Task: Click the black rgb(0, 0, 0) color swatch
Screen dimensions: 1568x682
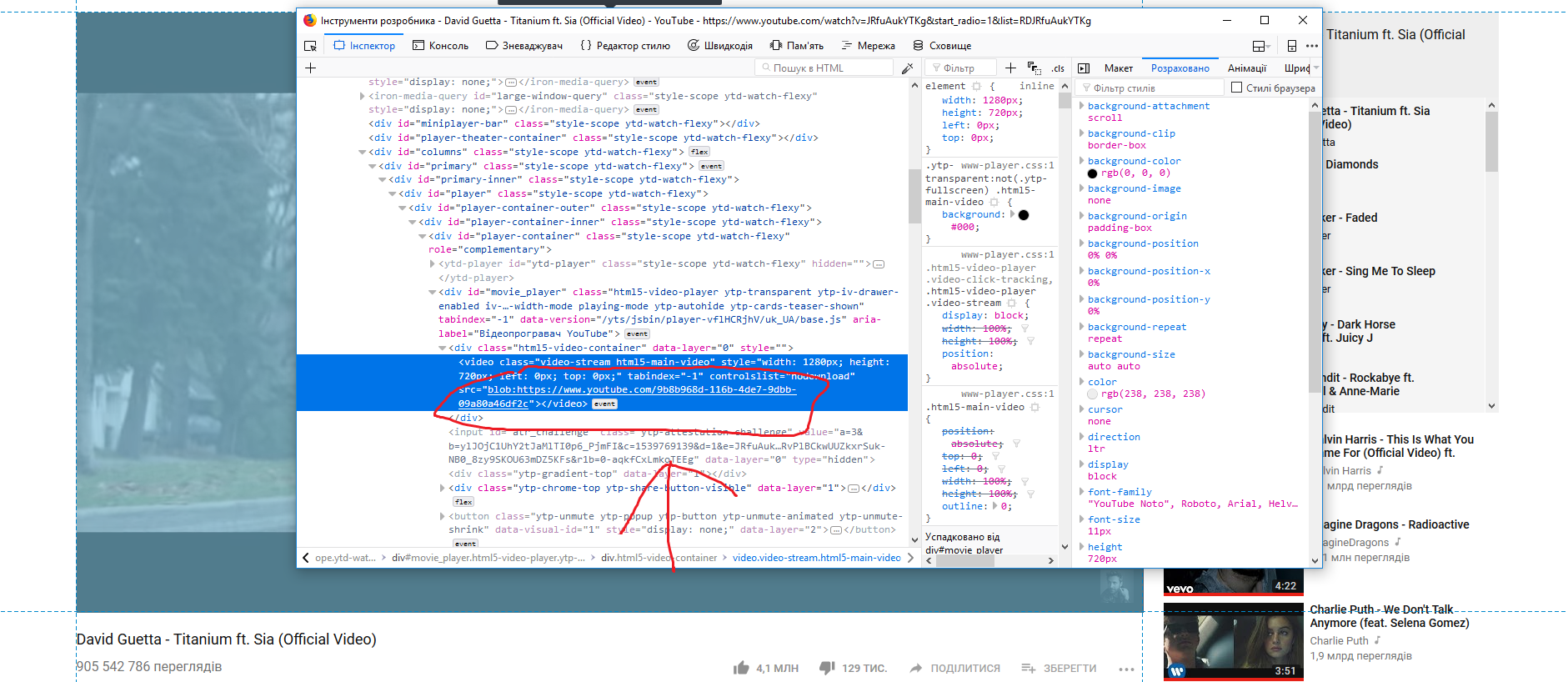Action: tap(1092, 173)
